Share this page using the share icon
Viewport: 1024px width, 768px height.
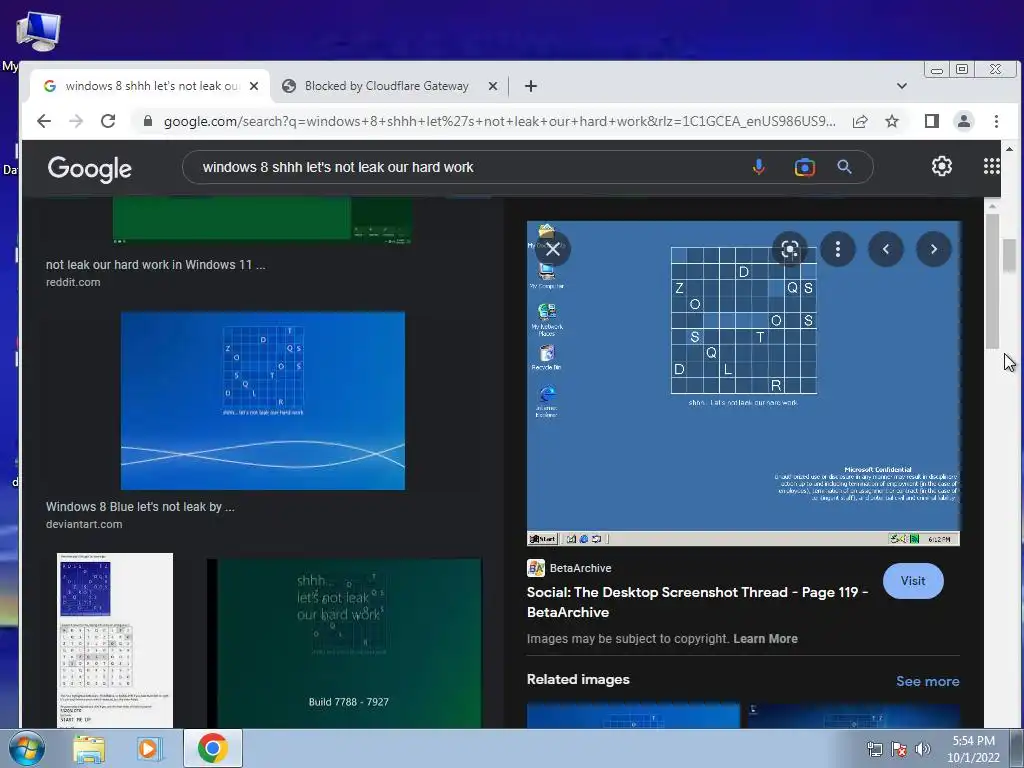tap(860, 121)
